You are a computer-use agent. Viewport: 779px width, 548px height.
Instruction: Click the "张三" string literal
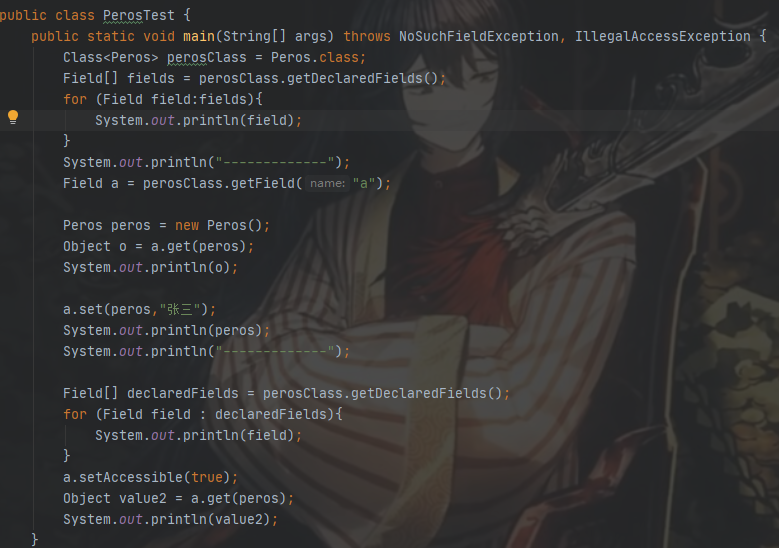[x=180, y=310]
